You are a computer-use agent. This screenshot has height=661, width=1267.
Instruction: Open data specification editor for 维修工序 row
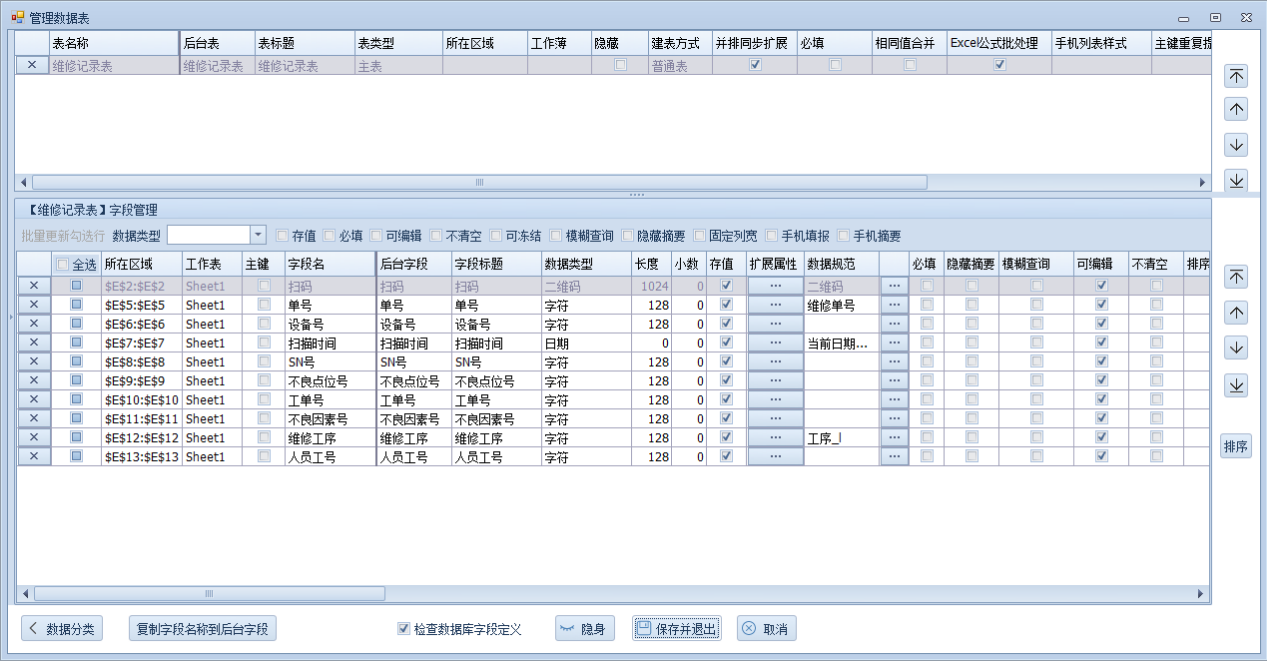[894, 438]
